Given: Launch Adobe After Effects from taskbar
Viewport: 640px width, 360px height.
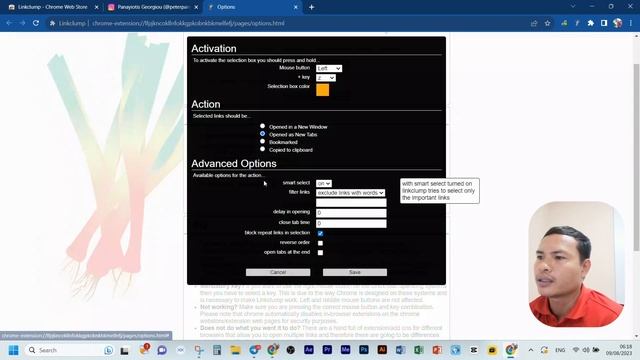Looking at the screenshot, I should coord(309,350).
